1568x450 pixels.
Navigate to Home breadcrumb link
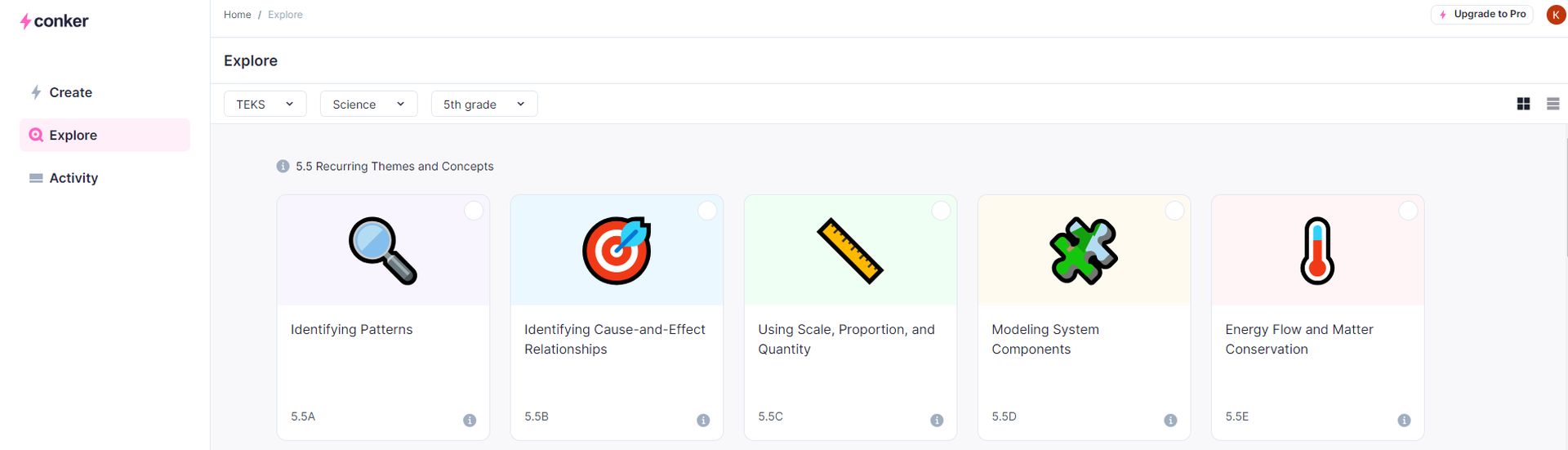(238, 15)
